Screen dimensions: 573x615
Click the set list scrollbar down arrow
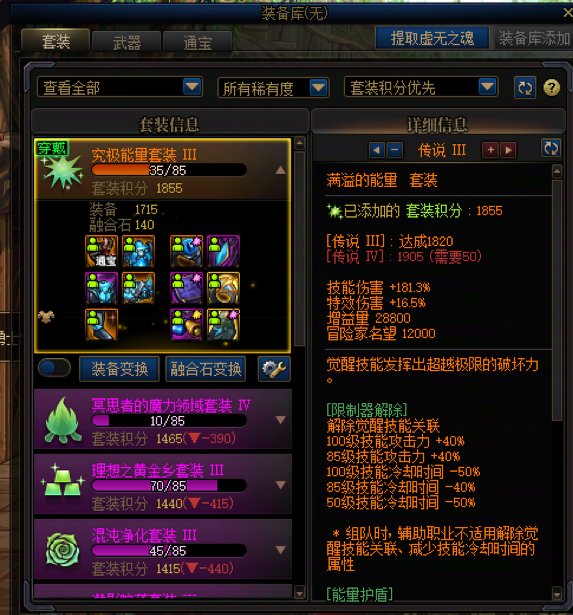[299, 591]
